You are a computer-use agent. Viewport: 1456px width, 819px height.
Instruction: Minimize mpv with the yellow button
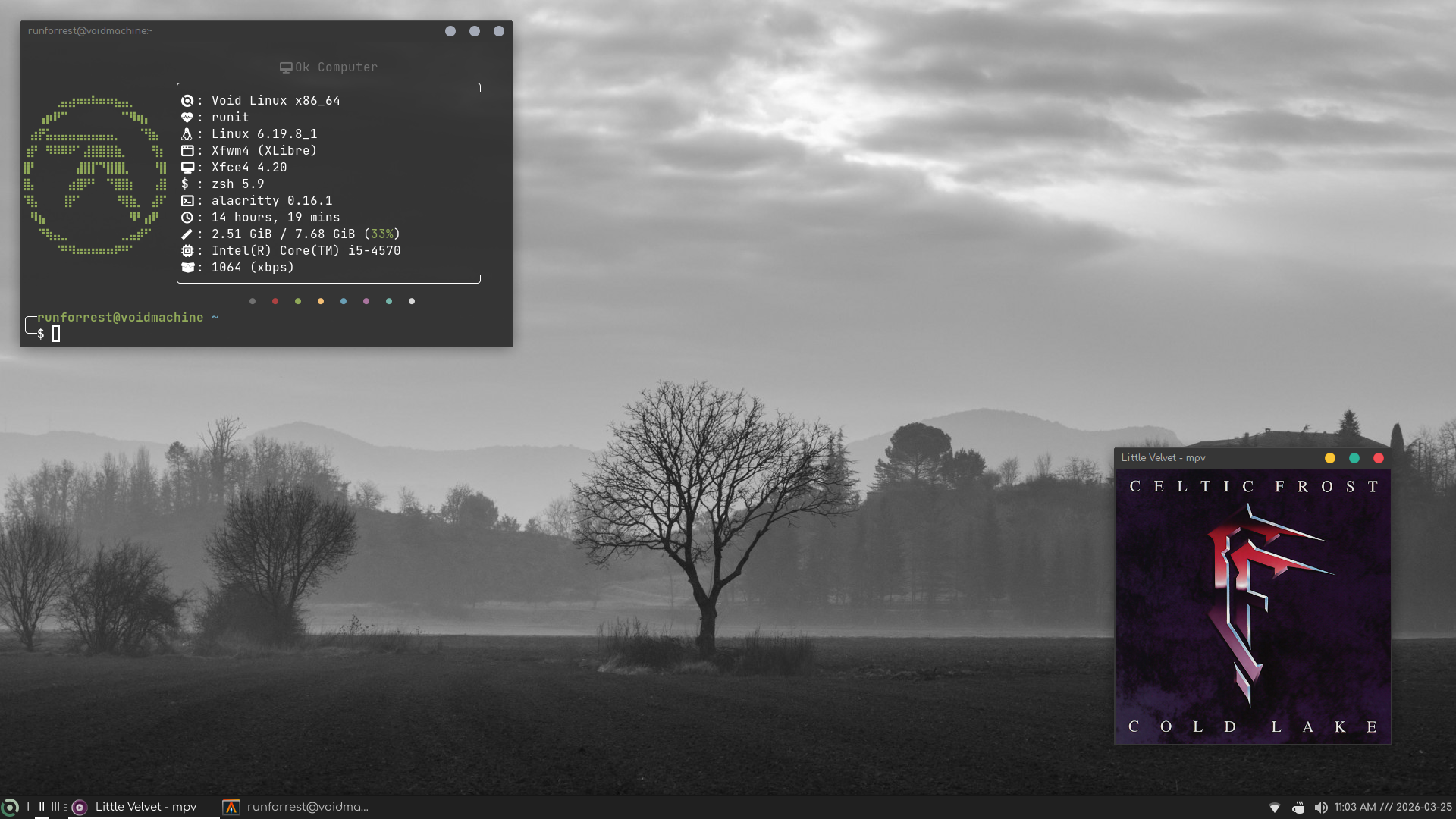[x=1330, y=458]
